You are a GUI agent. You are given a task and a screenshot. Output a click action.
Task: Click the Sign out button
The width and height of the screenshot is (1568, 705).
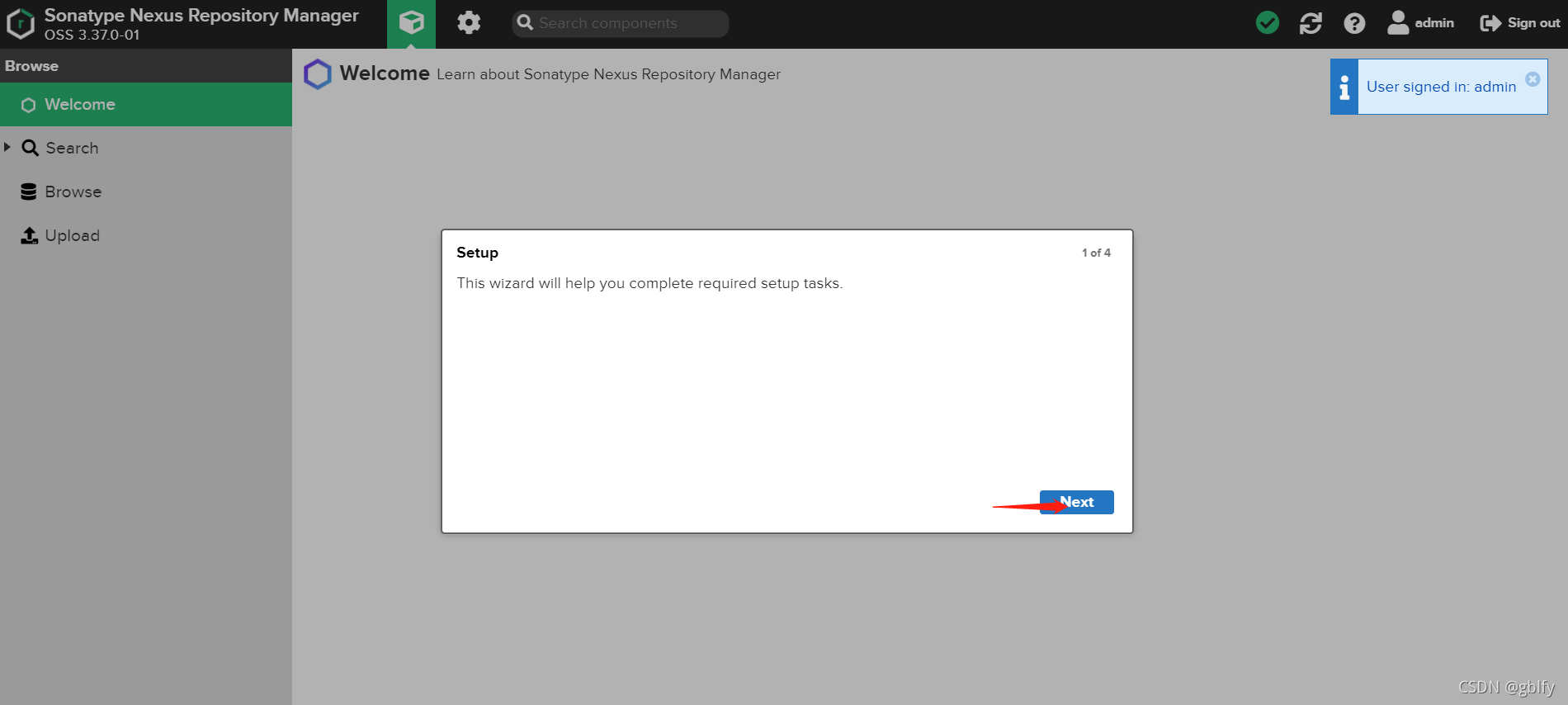pos(1520,23)
